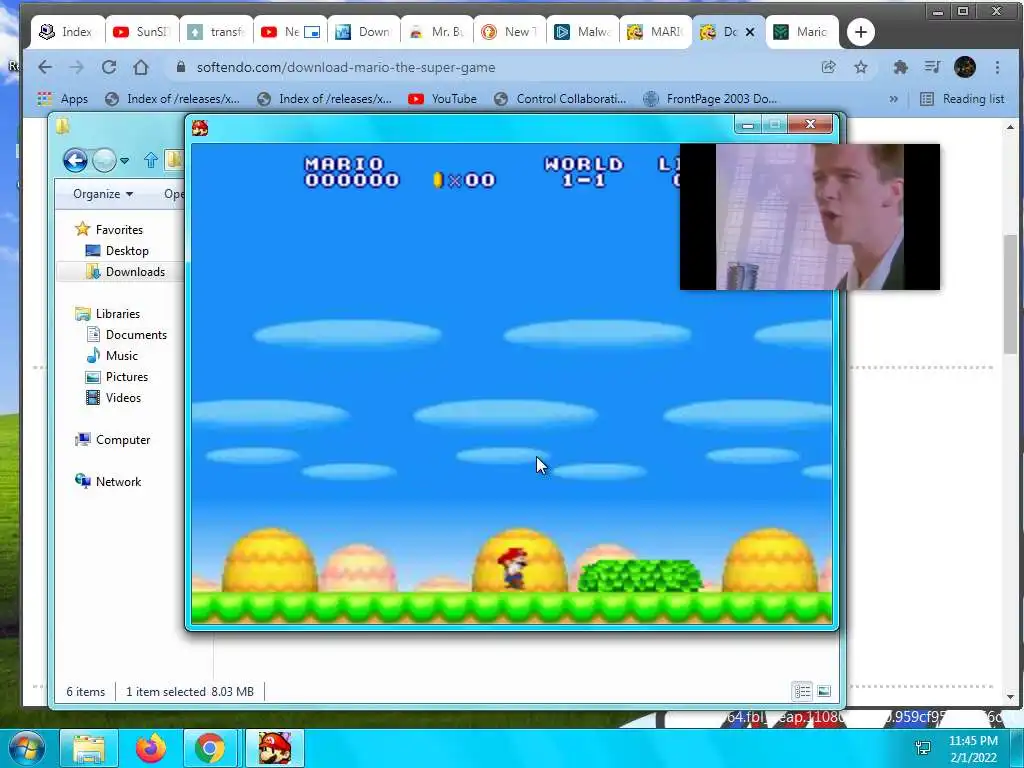Switch to the Mr. Bu tab
The width and height of the screenshot is (1024, 768).
[x=437, y=31]
